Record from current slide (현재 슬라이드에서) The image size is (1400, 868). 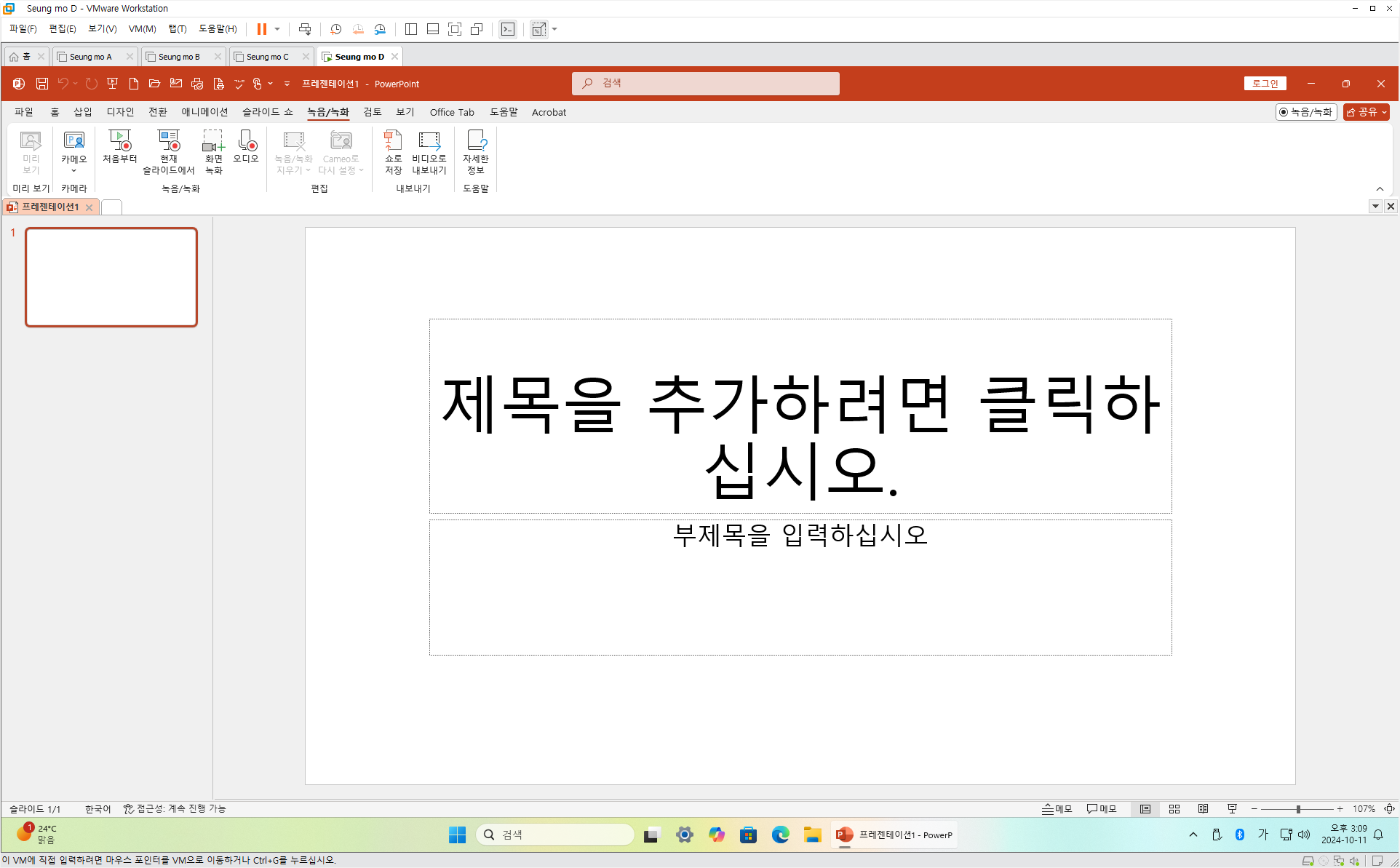[168, 151]
